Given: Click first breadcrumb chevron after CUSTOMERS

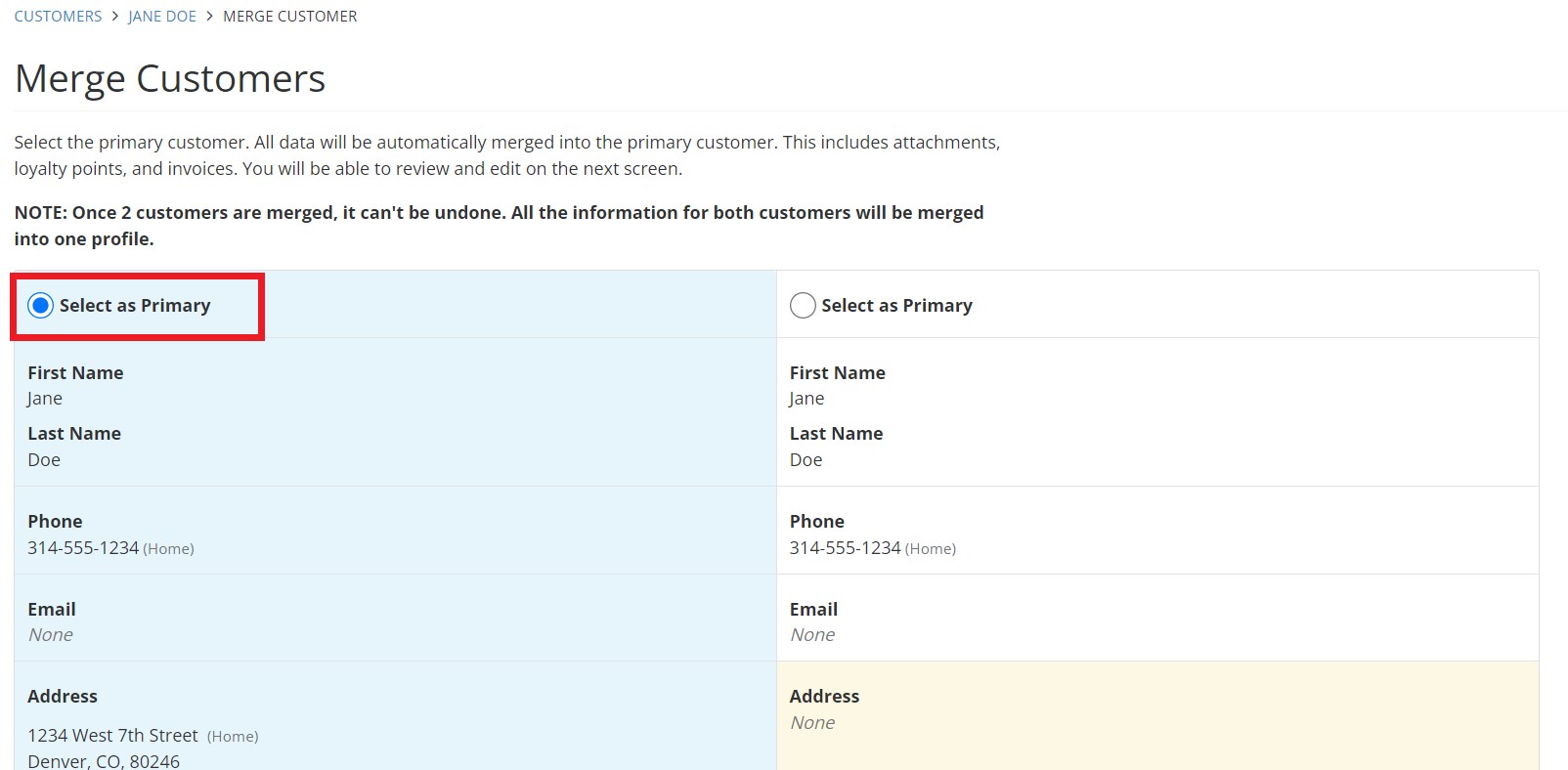Looking at the screenshot, I should 115,17.
